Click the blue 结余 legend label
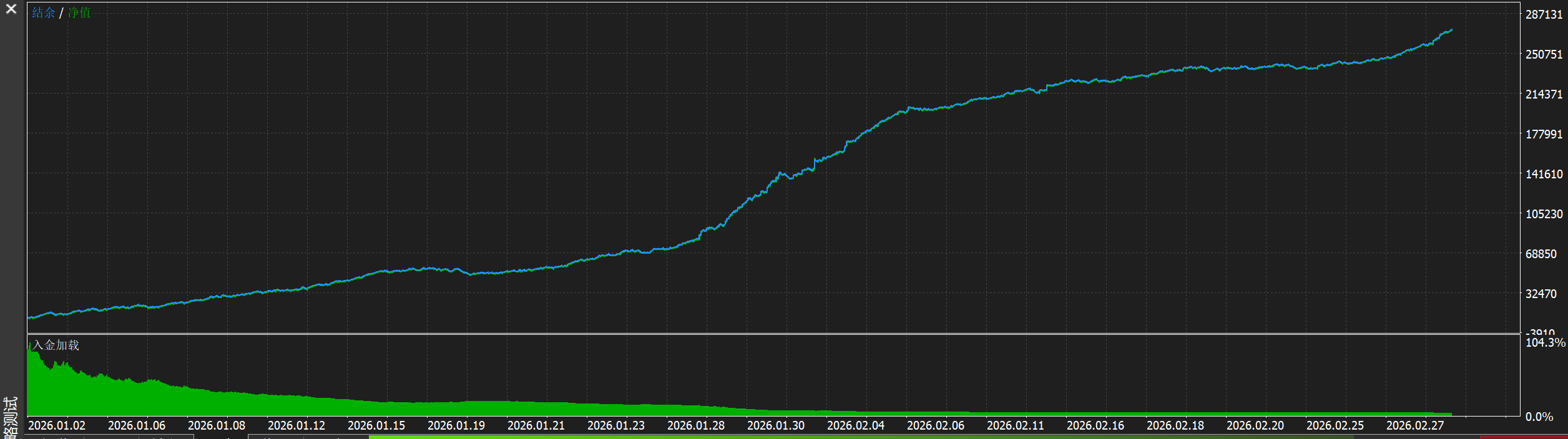The width and height of the screenshot is (1568, 439). click(43, 12)
